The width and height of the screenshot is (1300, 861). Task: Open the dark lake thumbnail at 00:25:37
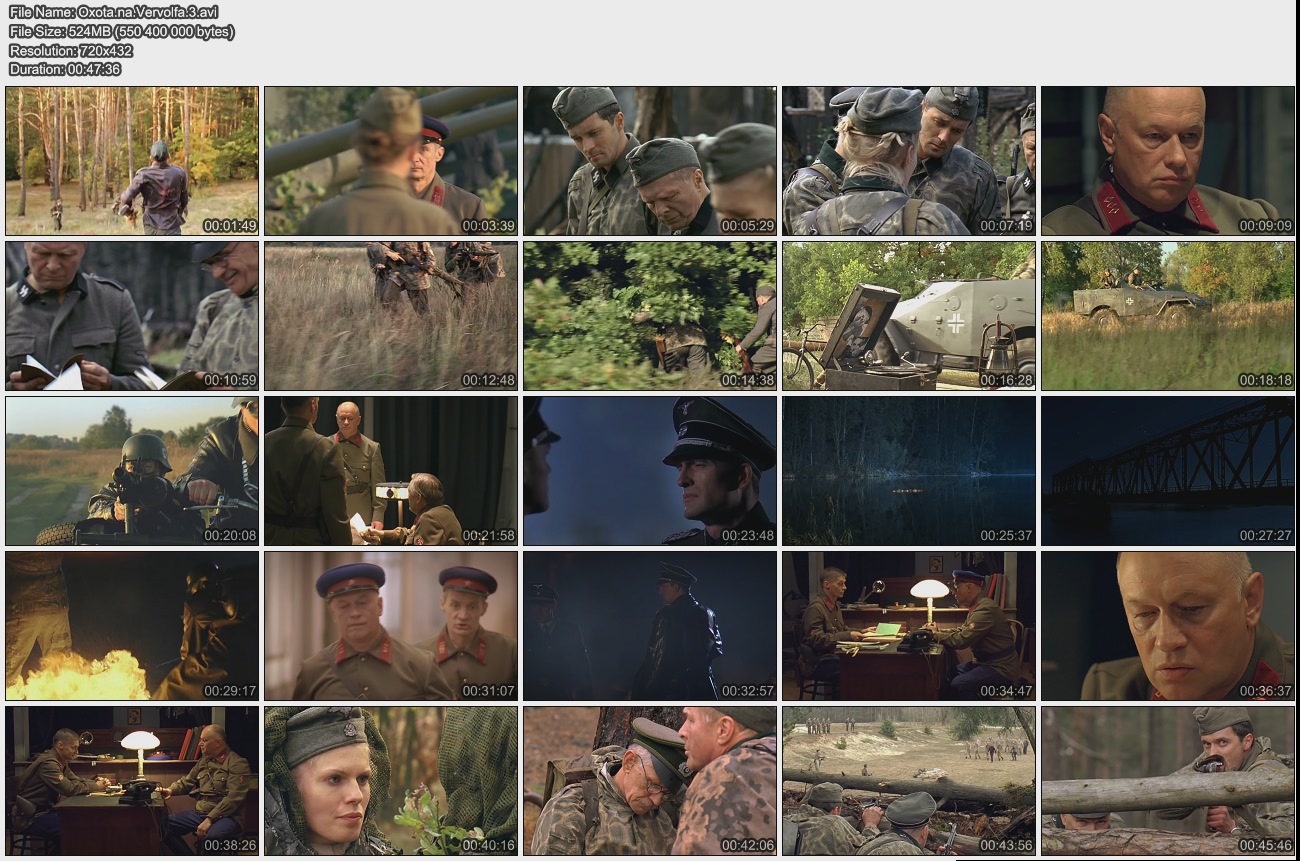(x=908, y=471)
